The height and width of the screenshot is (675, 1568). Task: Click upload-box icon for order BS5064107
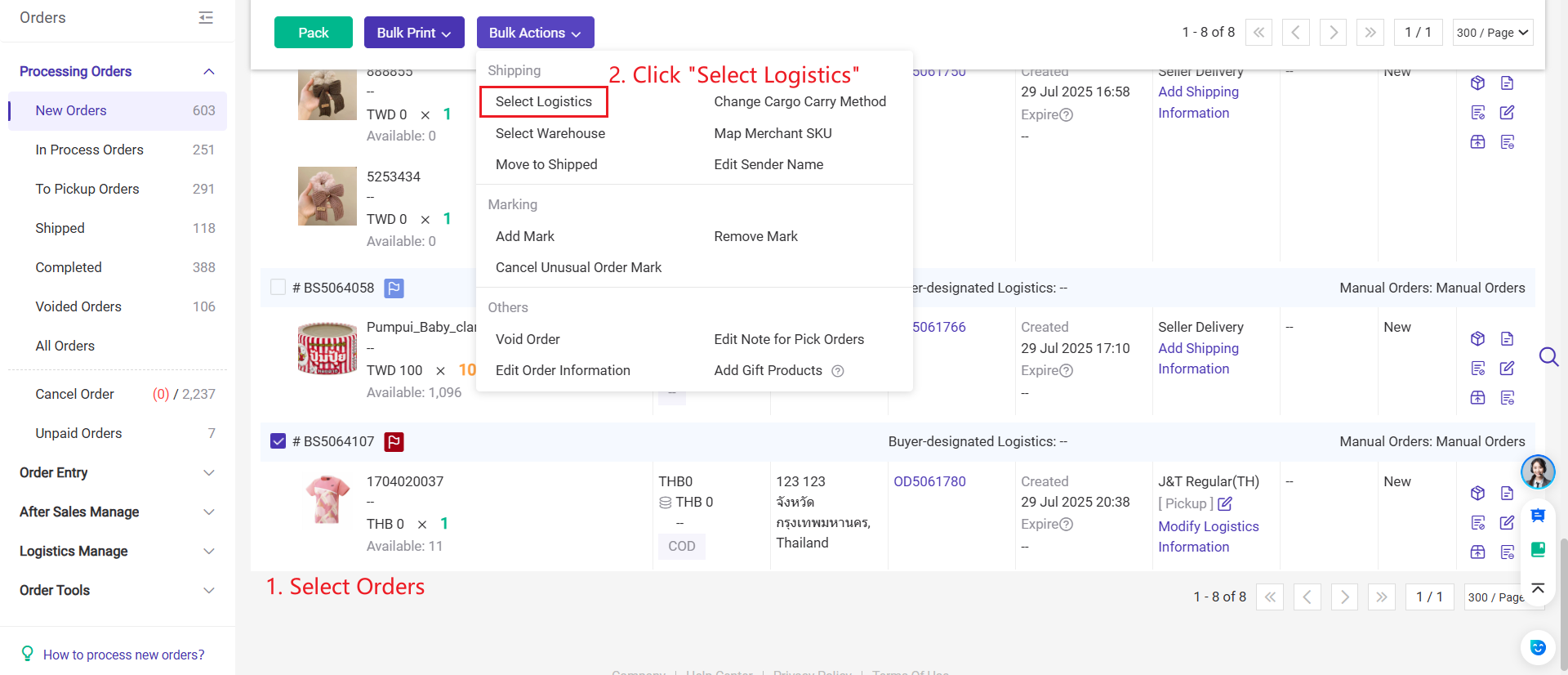(x=1477, y=552)
